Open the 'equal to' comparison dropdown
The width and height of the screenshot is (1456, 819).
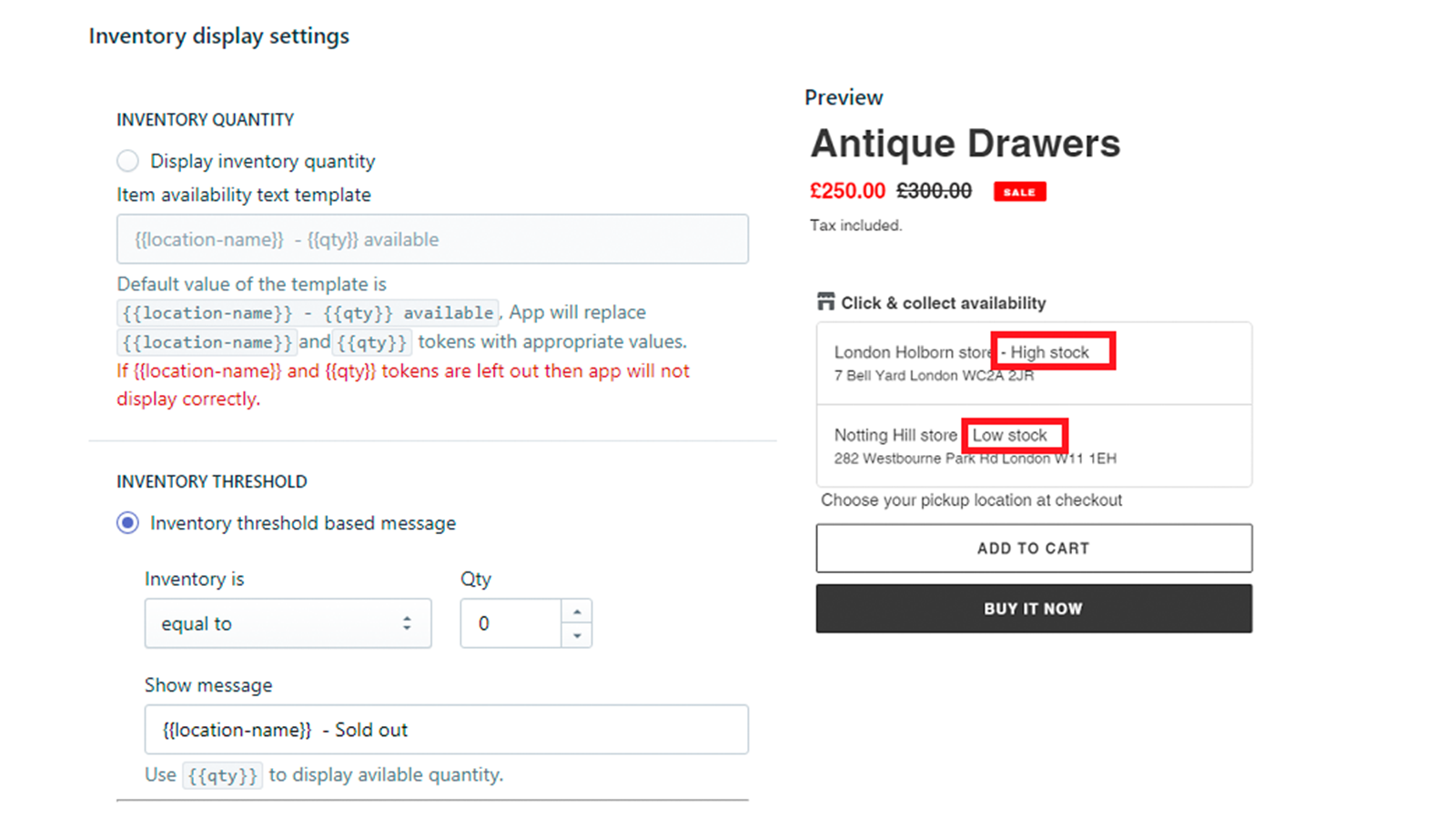[x=288, y=623]
